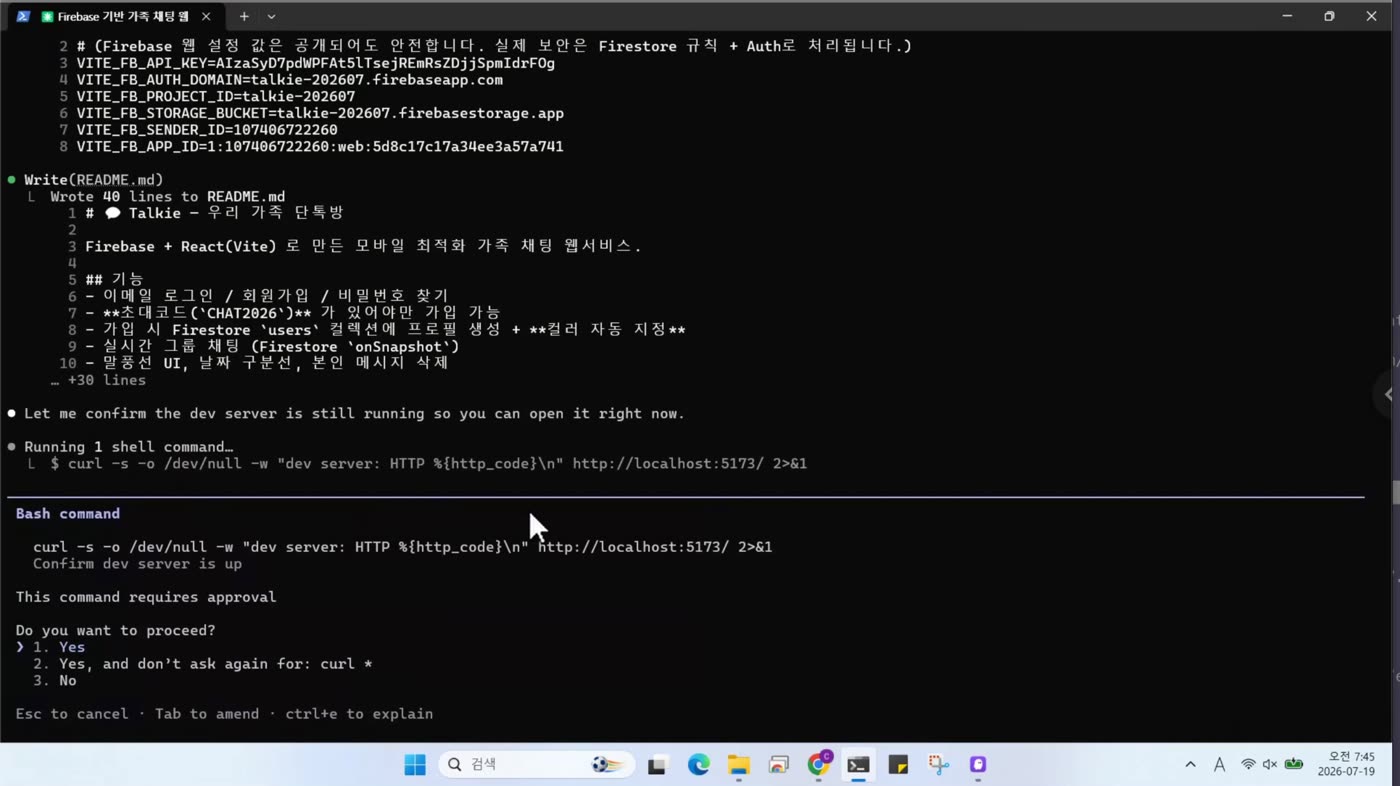1400x786 pixels.
Task: Click the battery tray icon
Action: 1294,765
